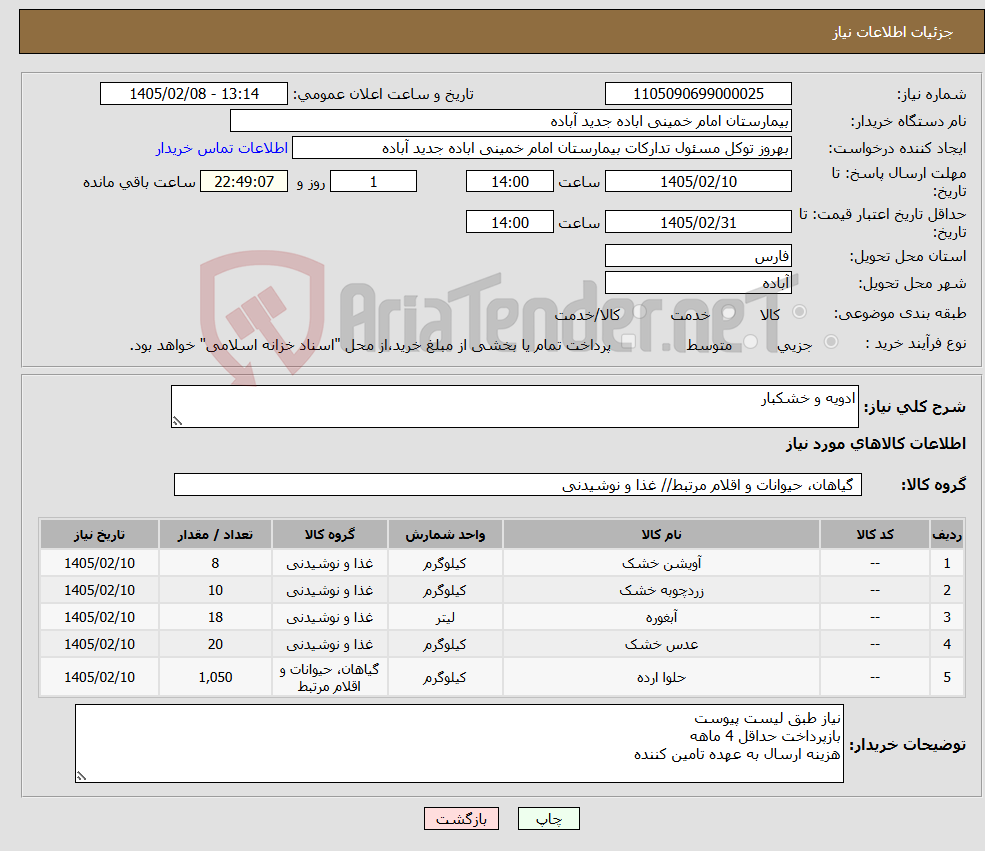Click the buyer notes text area

(x=459, y=744)
